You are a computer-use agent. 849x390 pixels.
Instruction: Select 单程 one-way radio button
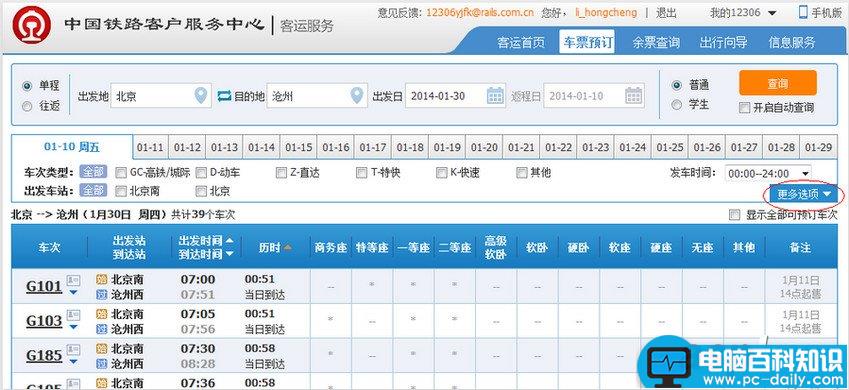pyautogui.click(x=27, y=86)
